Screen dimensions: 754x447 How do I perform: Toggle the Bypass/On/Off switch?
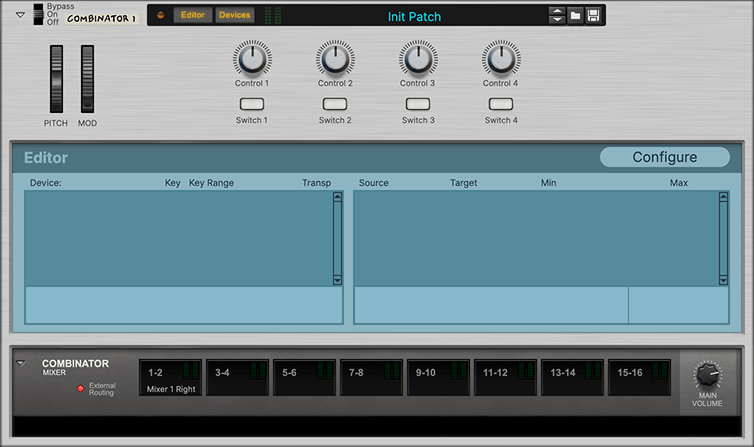[x=38, y=14]
